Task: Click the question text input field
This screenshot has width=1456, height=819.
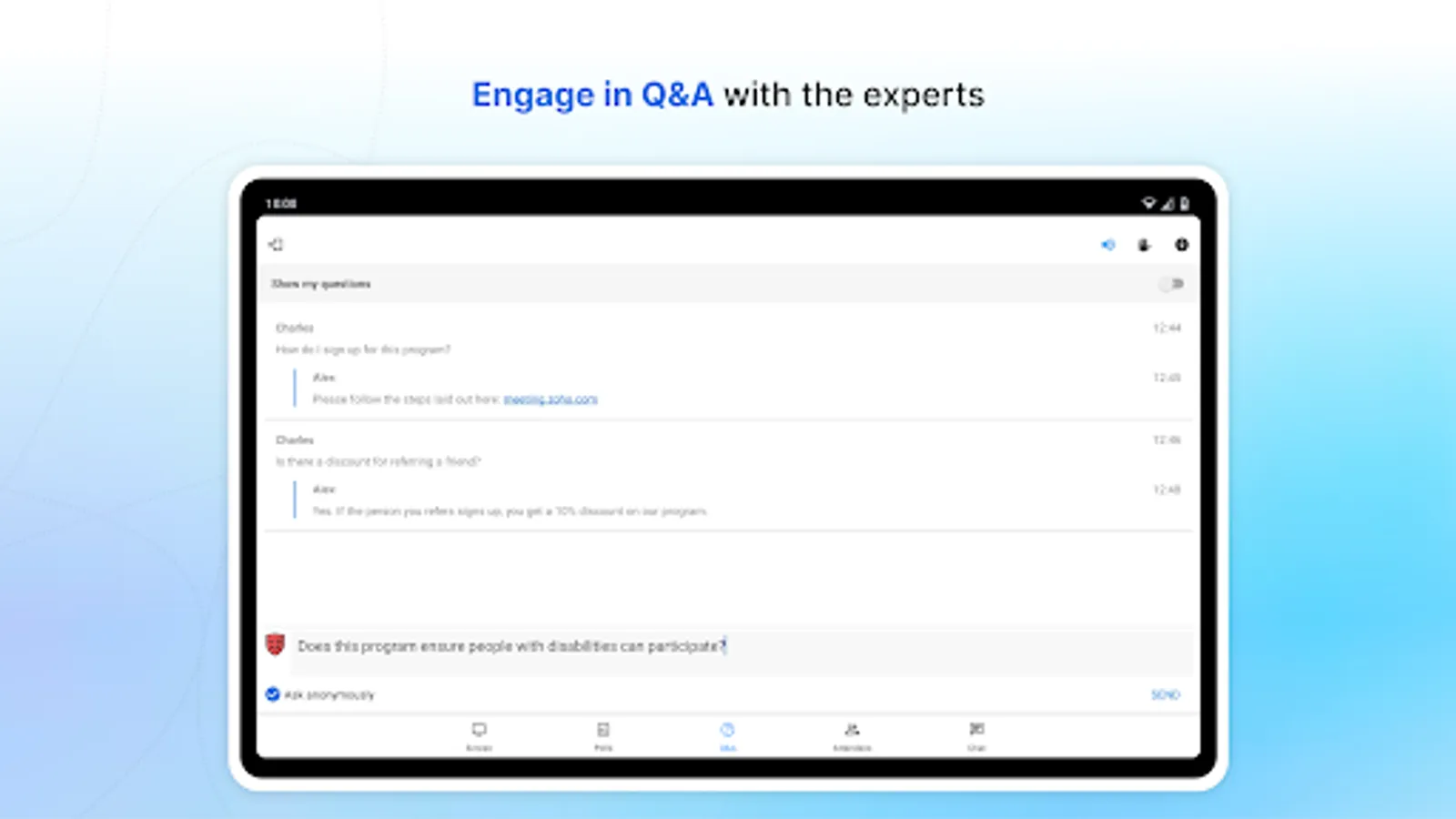Action: (637, 646)
